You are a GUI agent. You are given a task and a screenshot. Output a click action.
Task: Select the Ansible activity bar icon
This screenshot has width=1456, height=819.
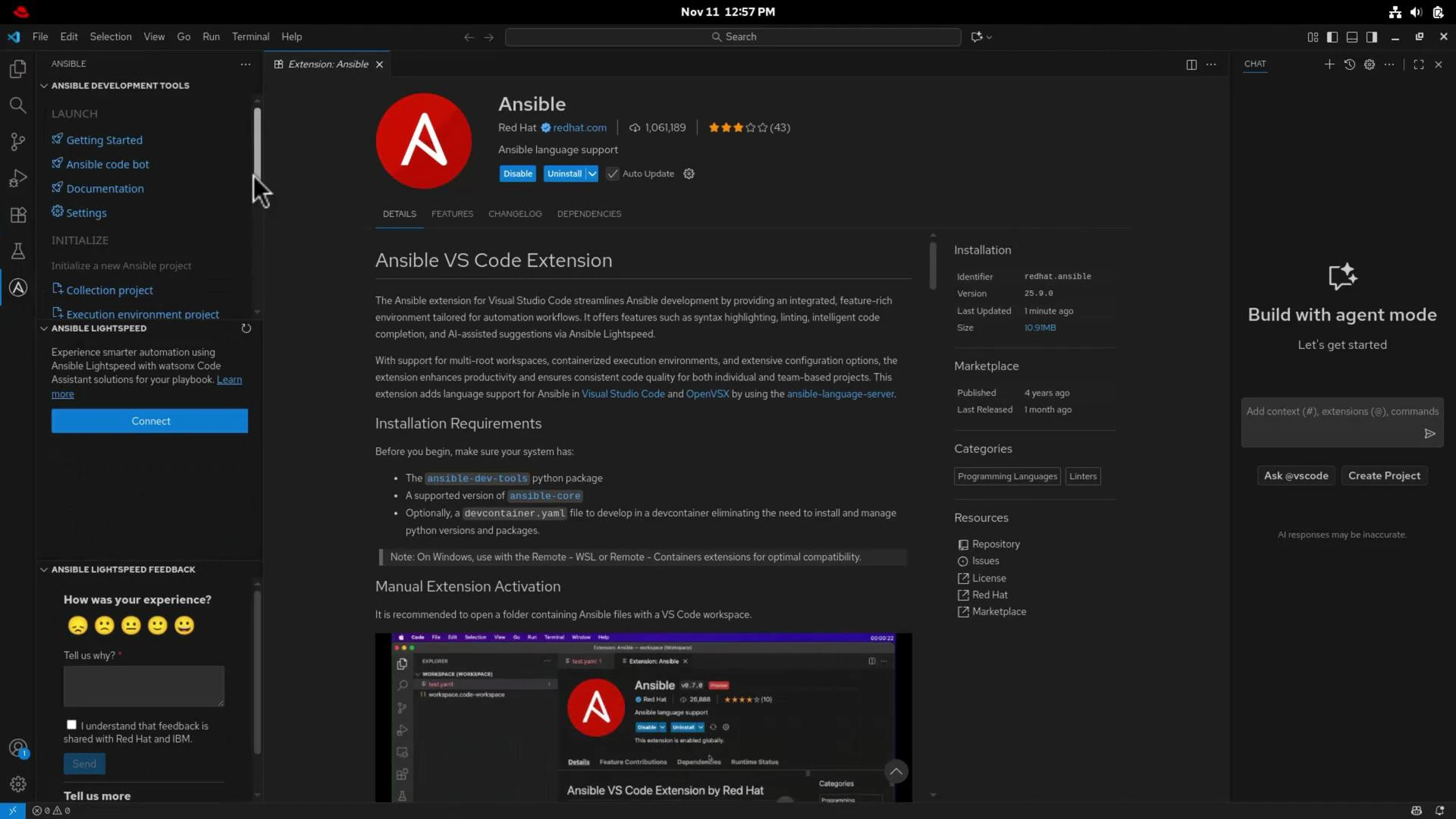17,287
